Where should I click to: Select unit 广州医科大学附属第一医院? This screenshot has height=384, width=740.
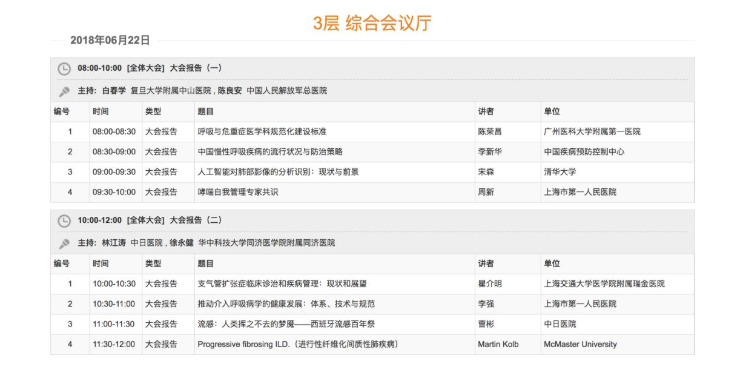592,132
